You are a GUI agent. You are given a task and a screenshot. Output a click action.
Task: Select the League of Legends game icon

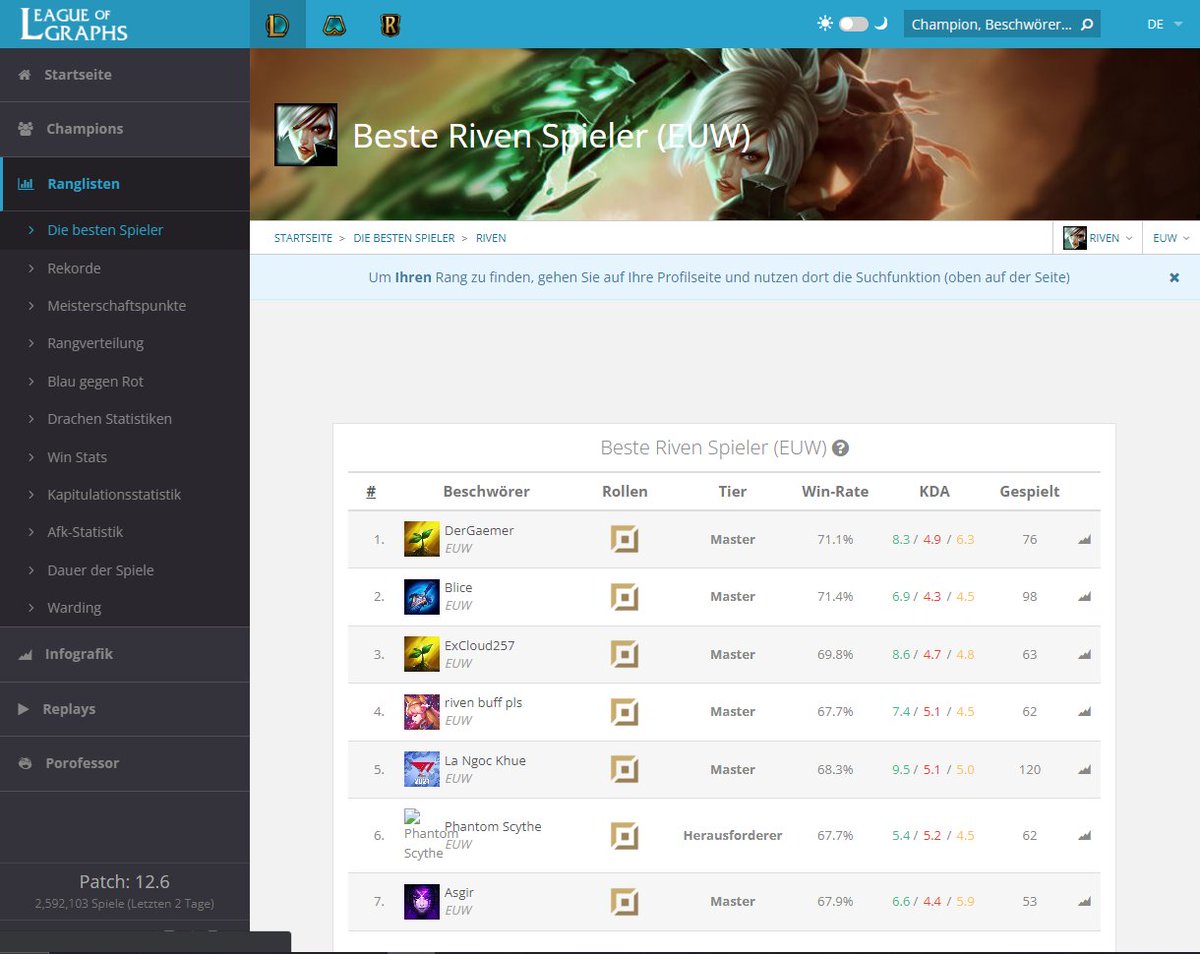pos(277,23)
